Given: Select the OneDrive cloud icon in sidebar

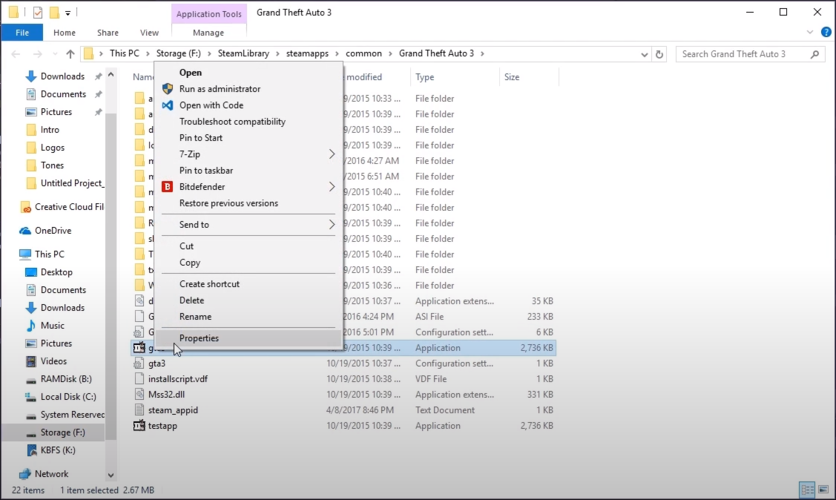Looking at the screenshot, I should click(26, 231).
